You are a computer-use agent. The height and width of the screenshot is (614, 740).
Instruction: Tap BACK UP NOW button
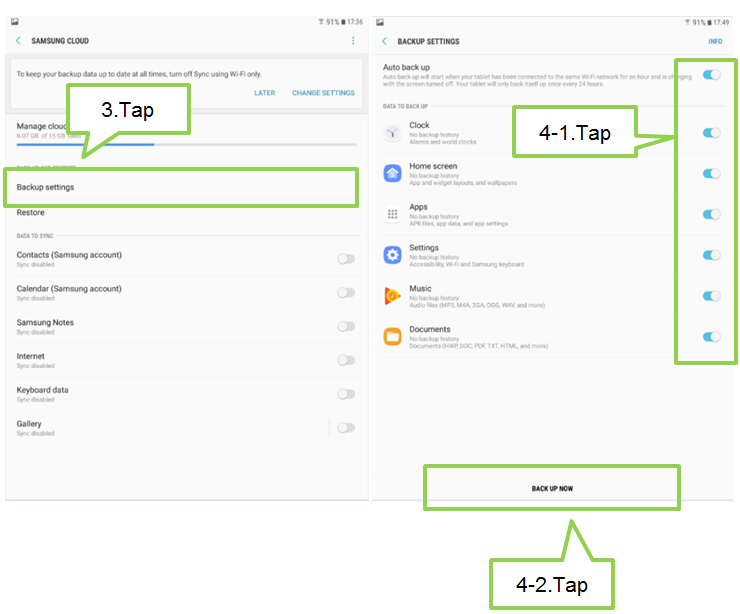point(552,488)
